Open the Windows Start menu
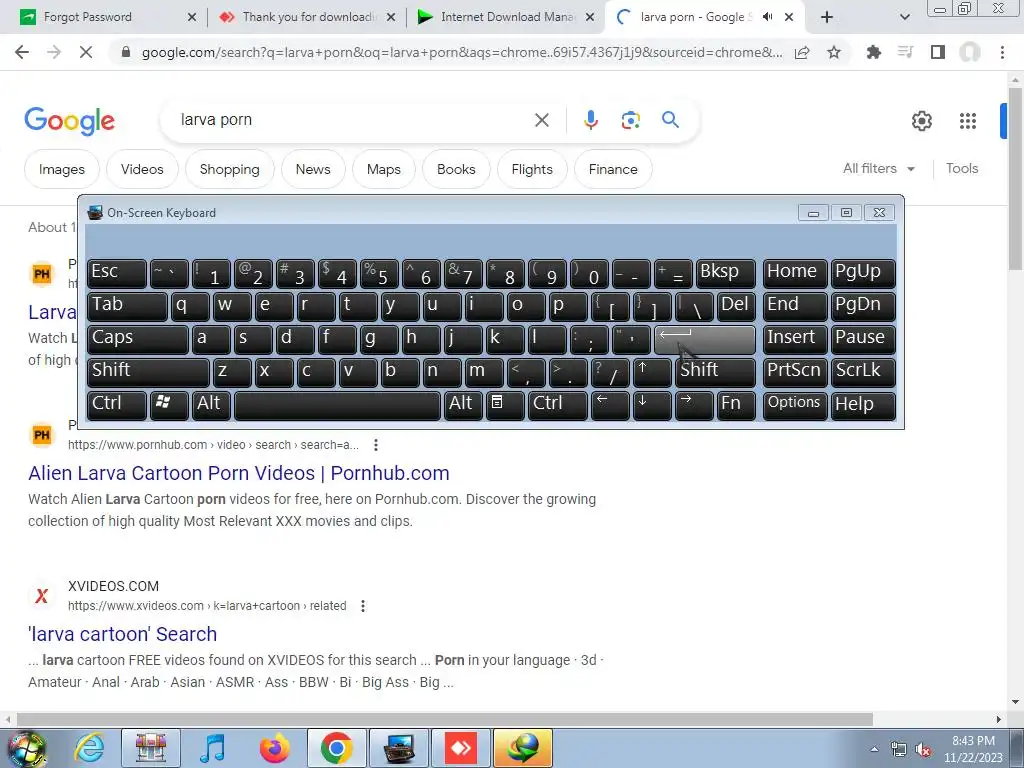The width and height of the screenshot is (1024, 768). (26, 748)
